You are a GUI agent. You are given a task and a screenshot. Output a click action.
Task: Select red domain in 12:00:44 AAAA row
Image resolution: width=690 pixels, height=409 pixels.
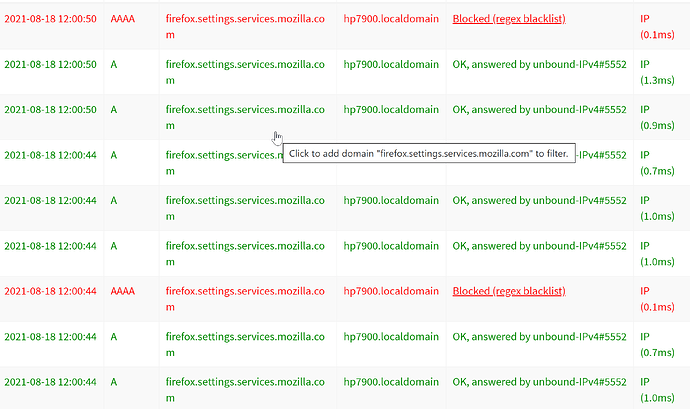point(245,291)
